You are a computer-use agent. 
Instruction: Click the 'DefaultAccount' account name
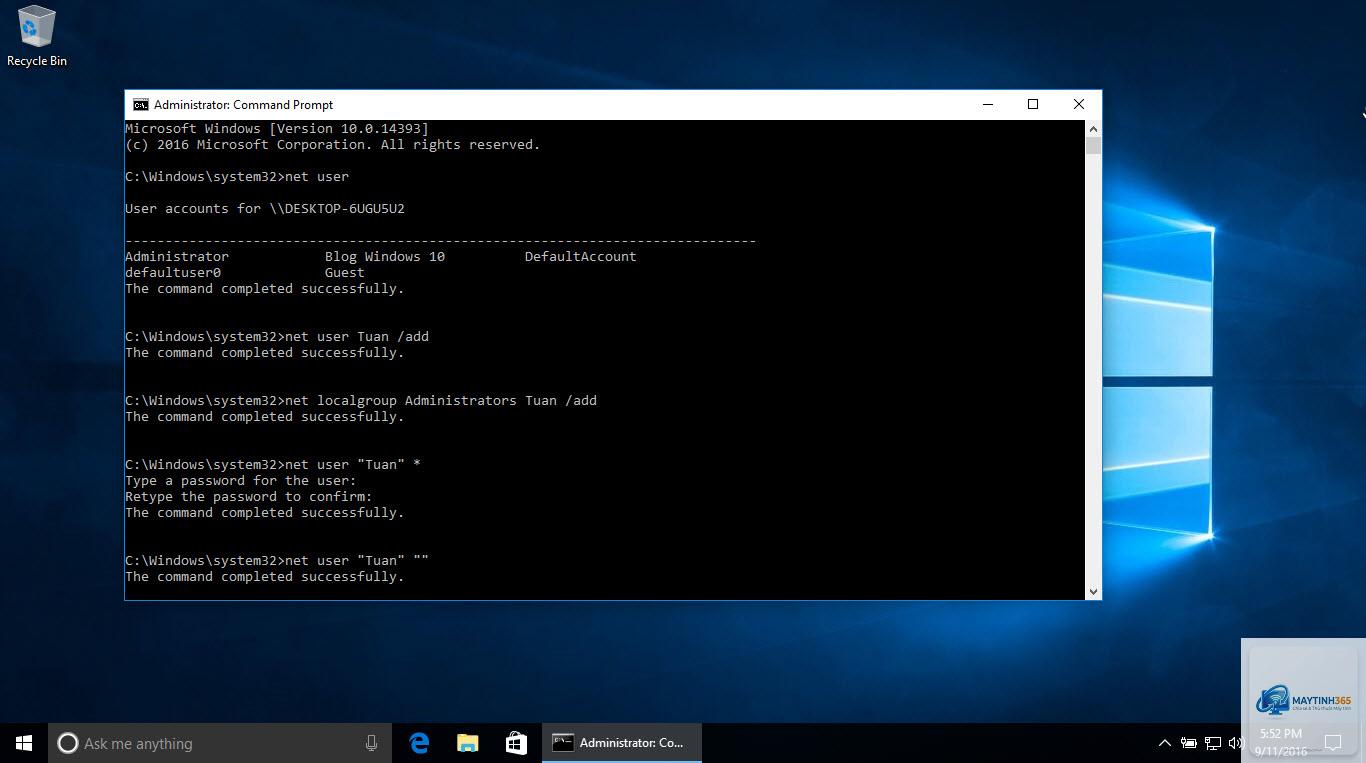point(581,257)
